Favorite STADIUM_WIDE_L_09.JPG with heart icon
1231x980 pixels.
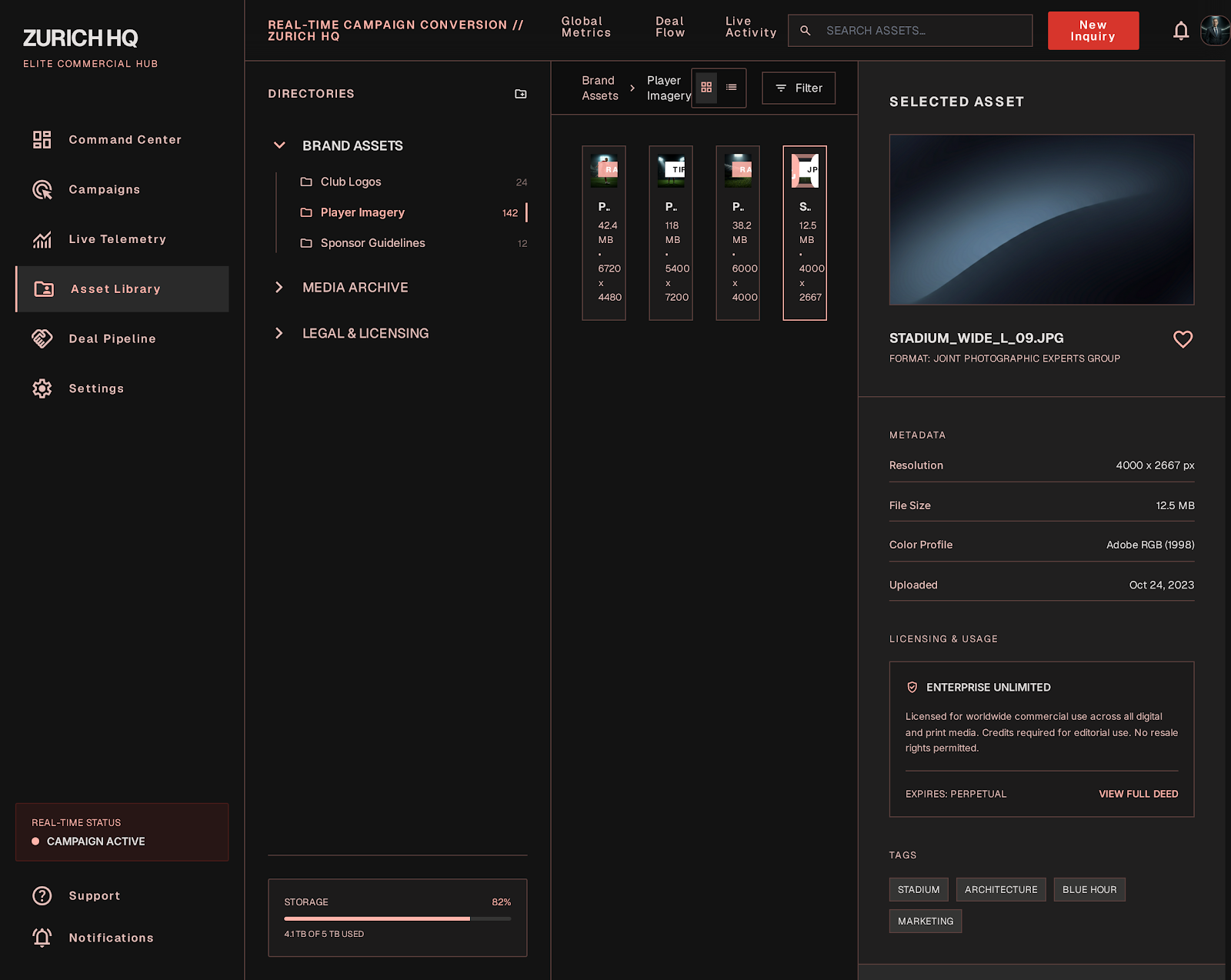point(1183,339)
